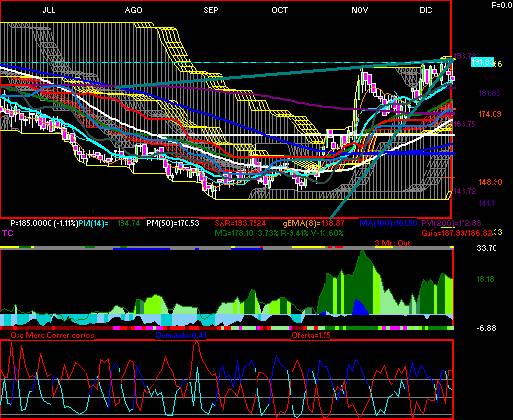Click the P=185.0000 price readout
The width and height of the screenshot is (513, 420).
[31, 223]
